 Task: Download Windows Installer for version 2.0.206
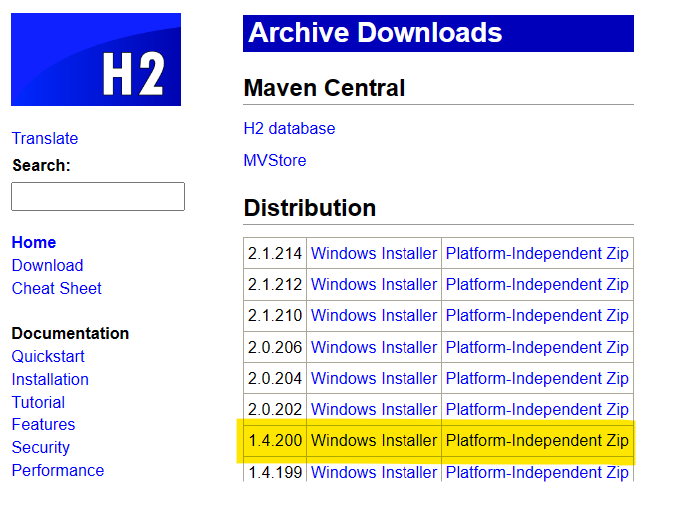pyautogui.click(x=374, y=347)
